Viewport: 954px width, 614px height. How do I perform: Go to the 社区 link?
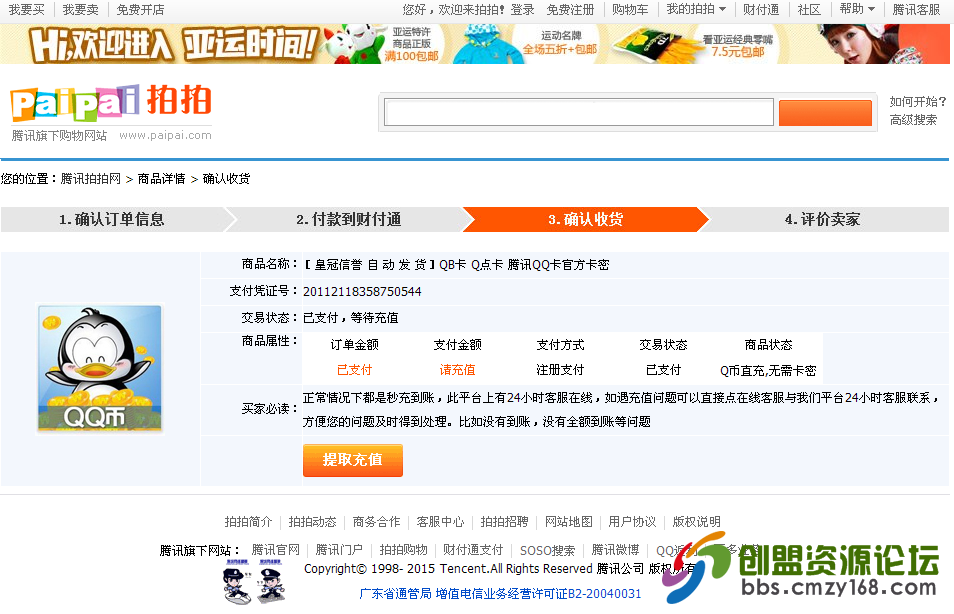(809, 10)
